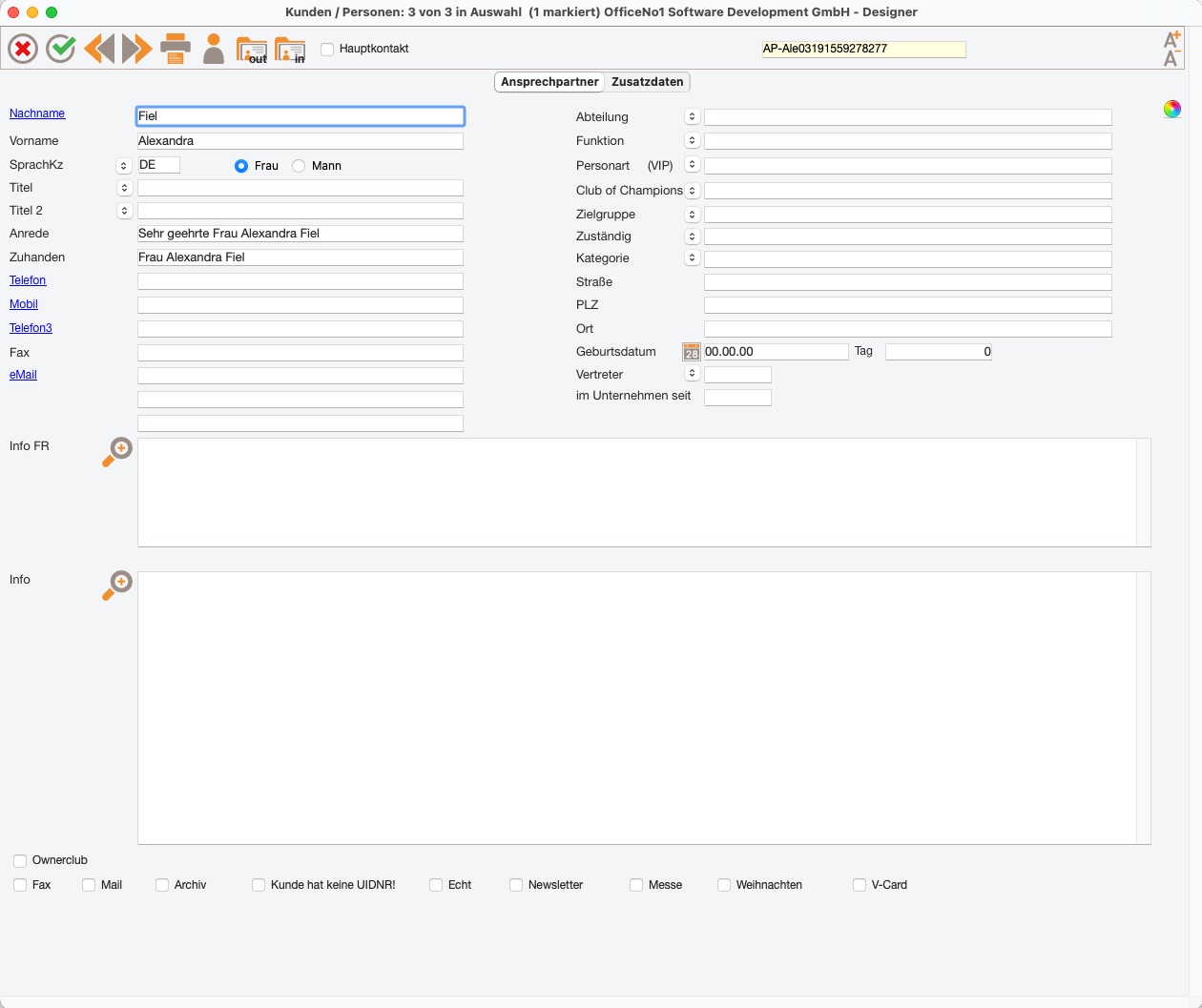This screenshot has width=1202, height=1008.
Task: Open the Titel 2 dropdown arrow
Action: (x=124, y=211)
